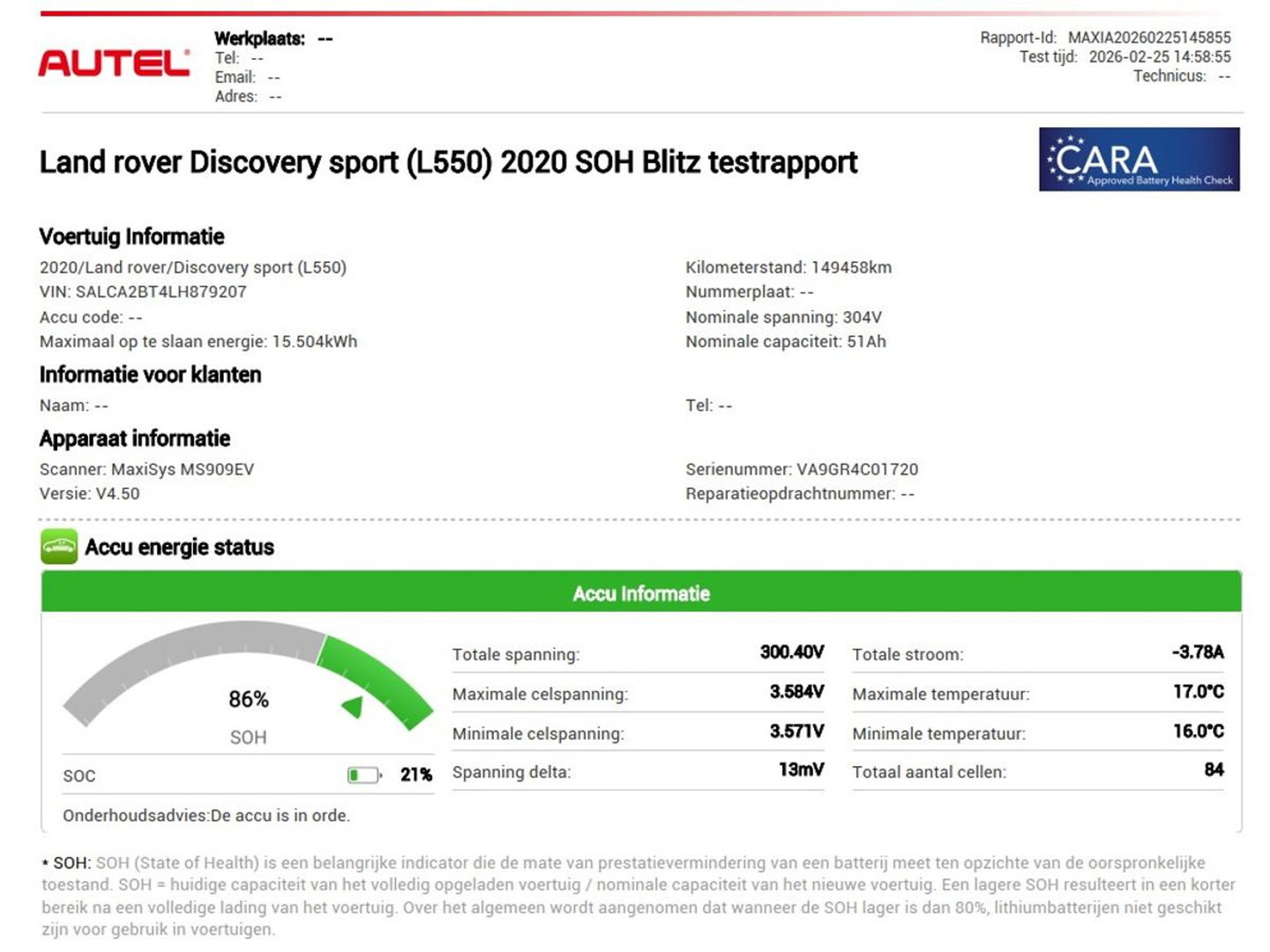Click the battery charge icon next to SOC
This screenshot has width=1270, height=952.
365,775
